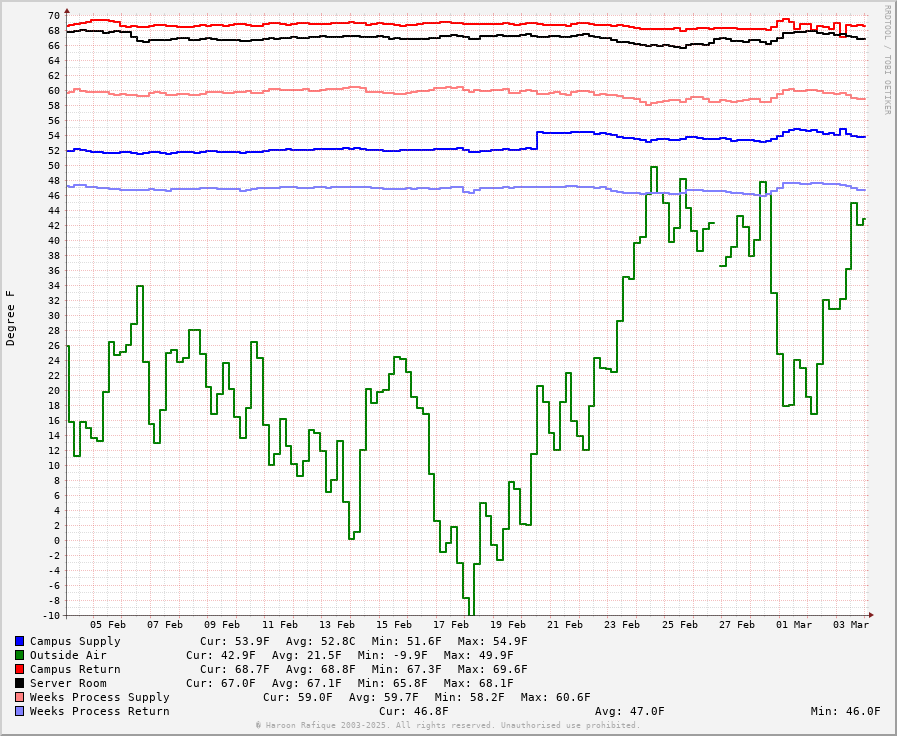Viewport: 897px width, 736px height.
Task: Click the Degree F y-axis title
Action: click(x=11, y=318)
